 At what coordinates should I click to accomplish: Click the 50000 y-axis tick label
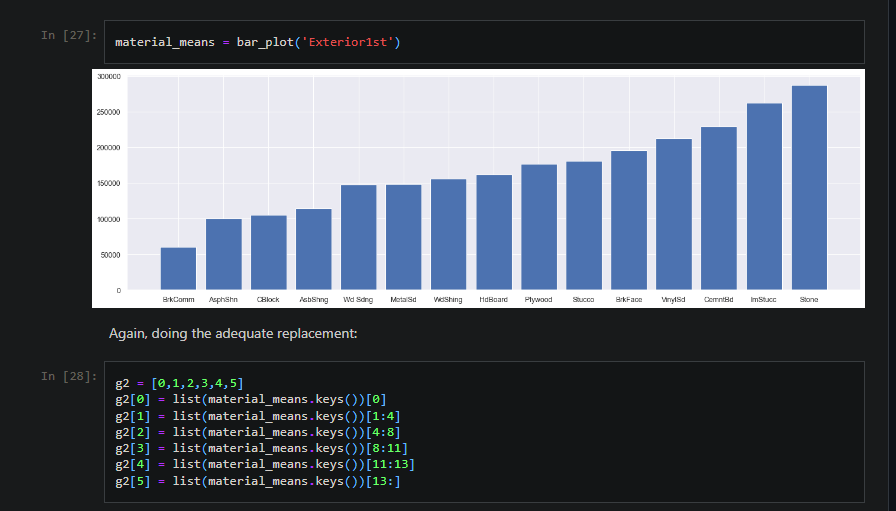click(110, 255)
